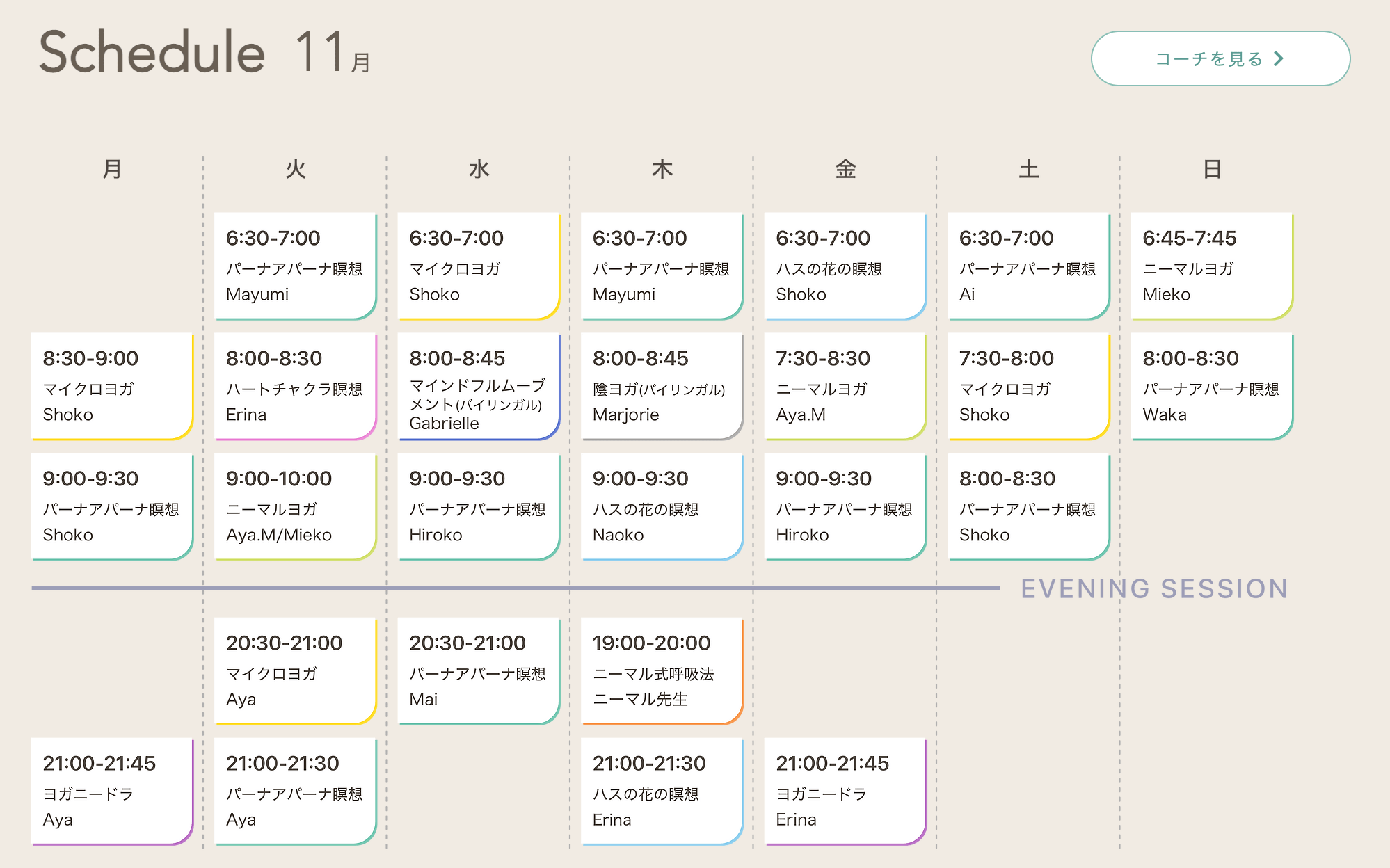The height and width of the screenshot is (868, 1390).
Task: Open Thursday 21:00-21:30 ハスの花の瞑想 Erina card
Action: pos(662,791)
